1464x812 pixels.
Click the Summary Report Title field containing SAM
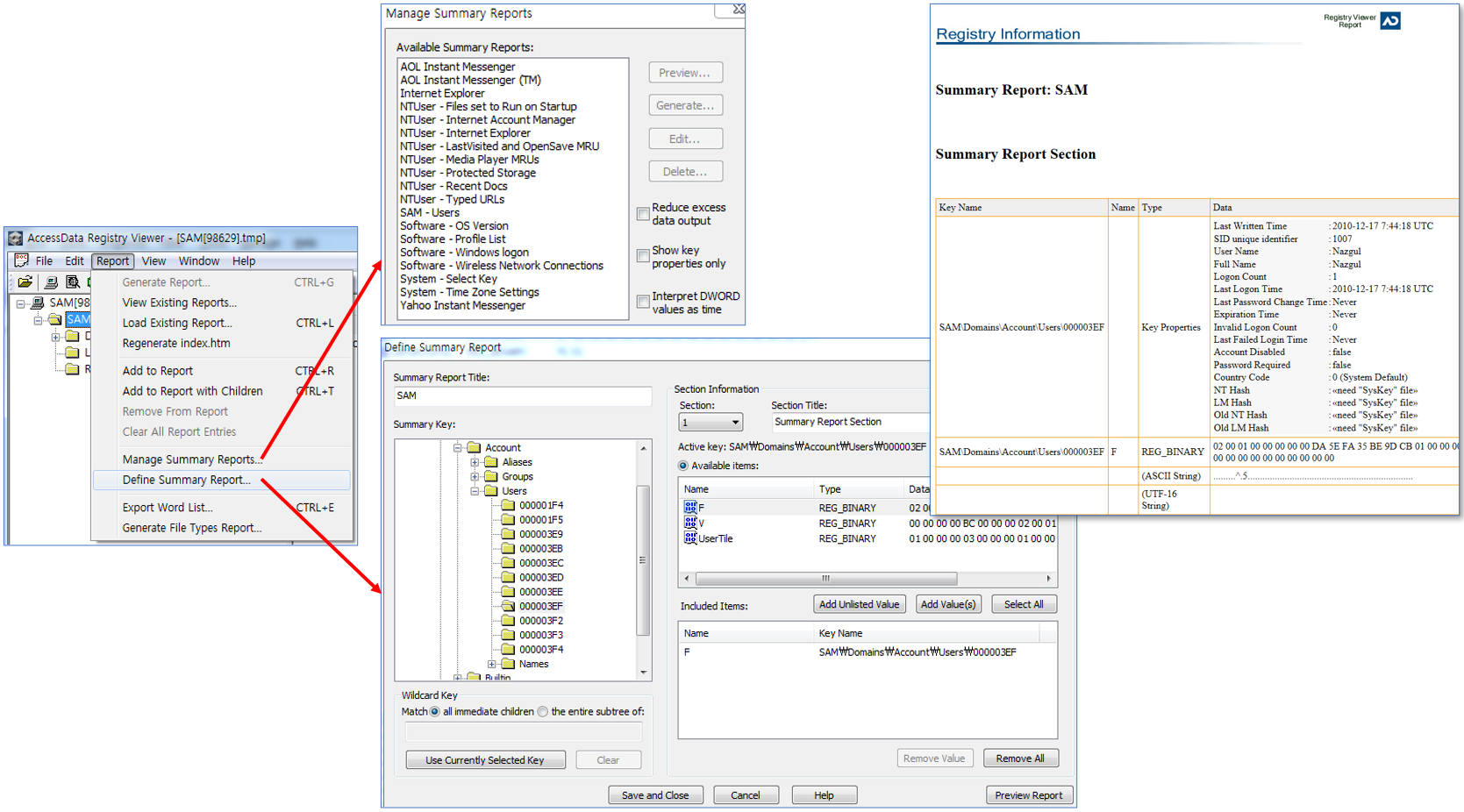(523, 396)
